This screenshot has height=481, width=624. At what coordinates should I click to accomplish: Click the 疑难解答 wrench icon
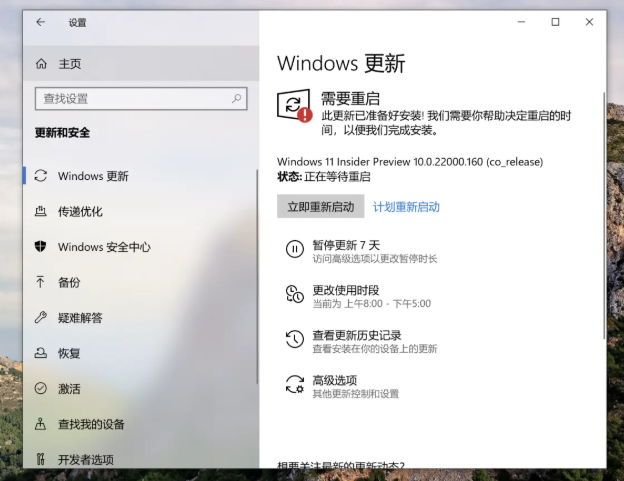[x=41, y=317]
